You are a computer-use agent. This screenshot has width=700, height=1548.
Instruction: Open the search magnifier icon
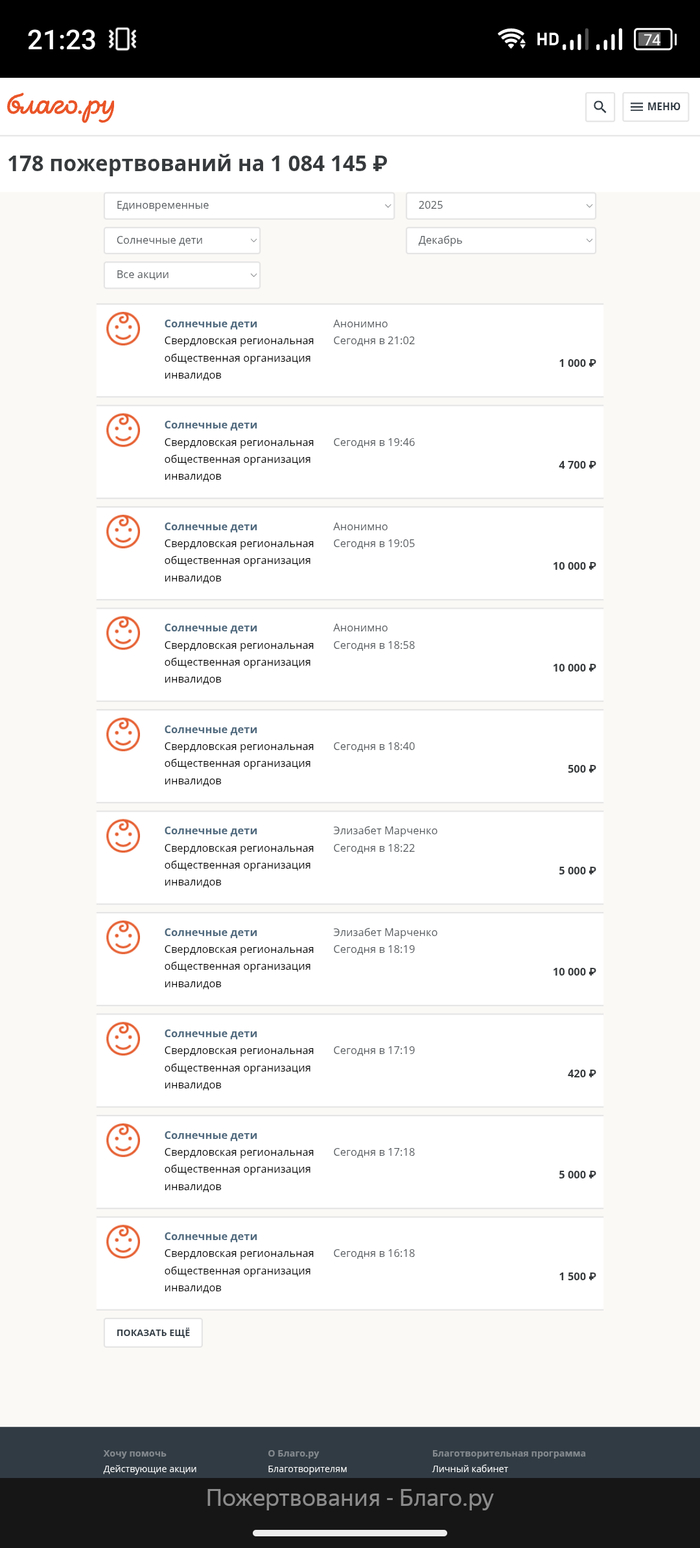coord(600,107)
